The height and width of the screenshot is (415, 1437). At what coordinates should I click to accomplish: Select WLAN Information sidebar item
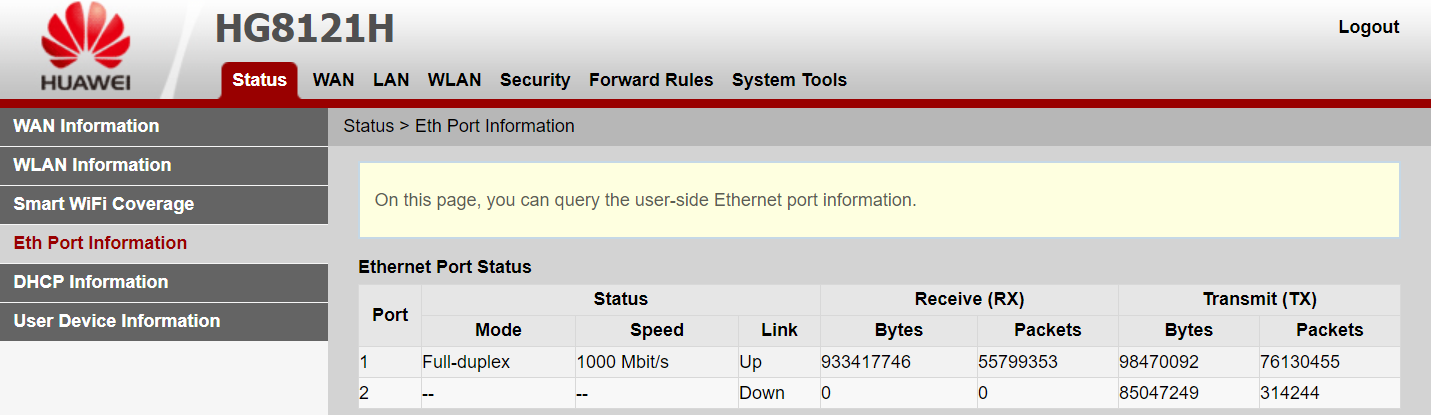point(164,165)
